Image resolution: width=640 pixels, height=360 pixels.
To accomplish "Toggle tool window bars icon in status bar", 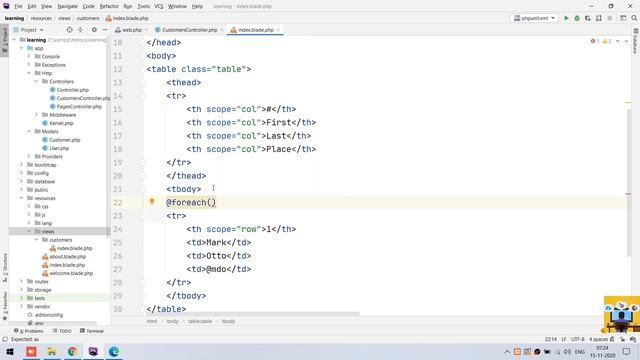I will point(5,339).
